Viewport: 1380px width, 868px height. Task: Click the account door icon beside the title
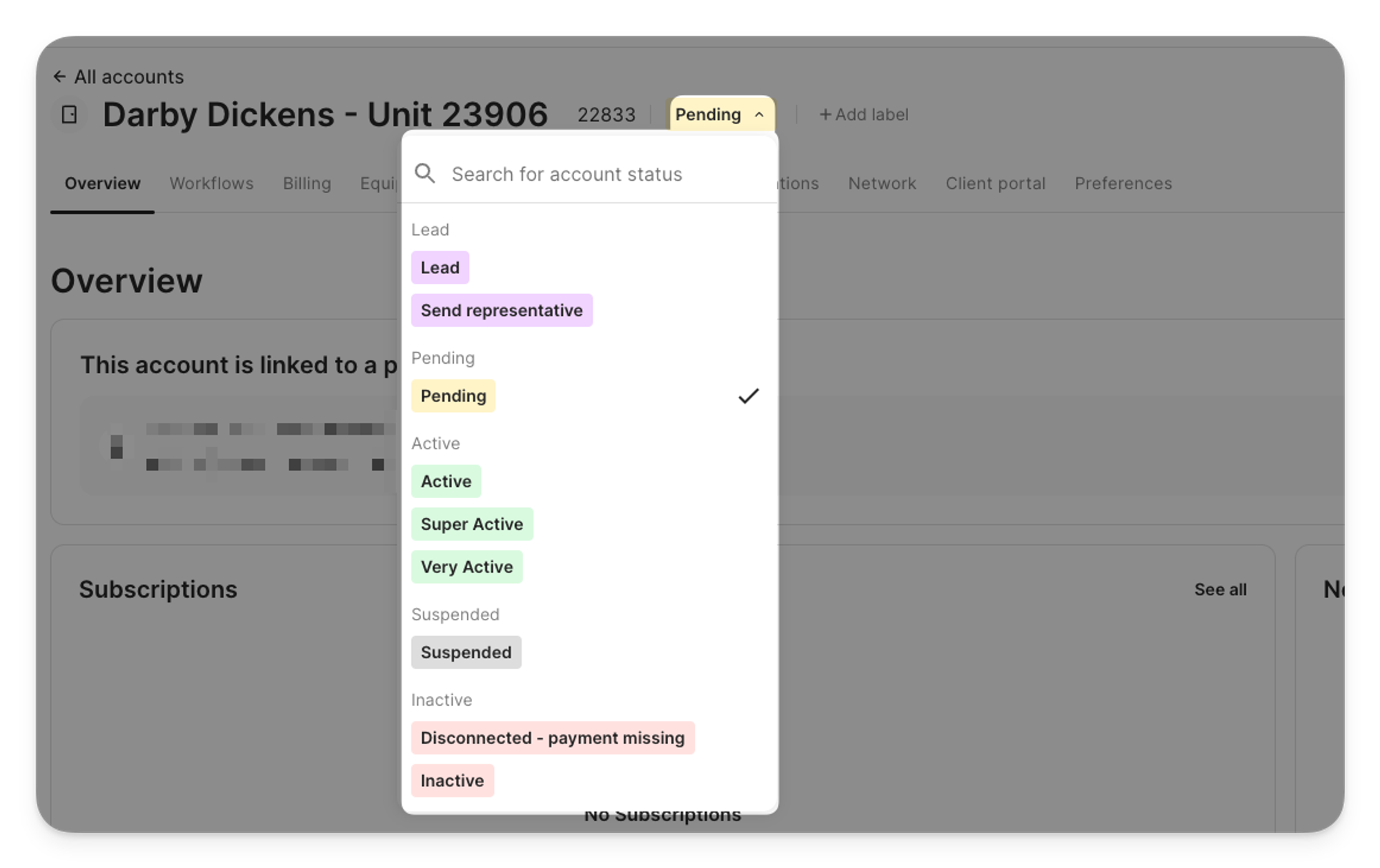click(x=70, y=115)
